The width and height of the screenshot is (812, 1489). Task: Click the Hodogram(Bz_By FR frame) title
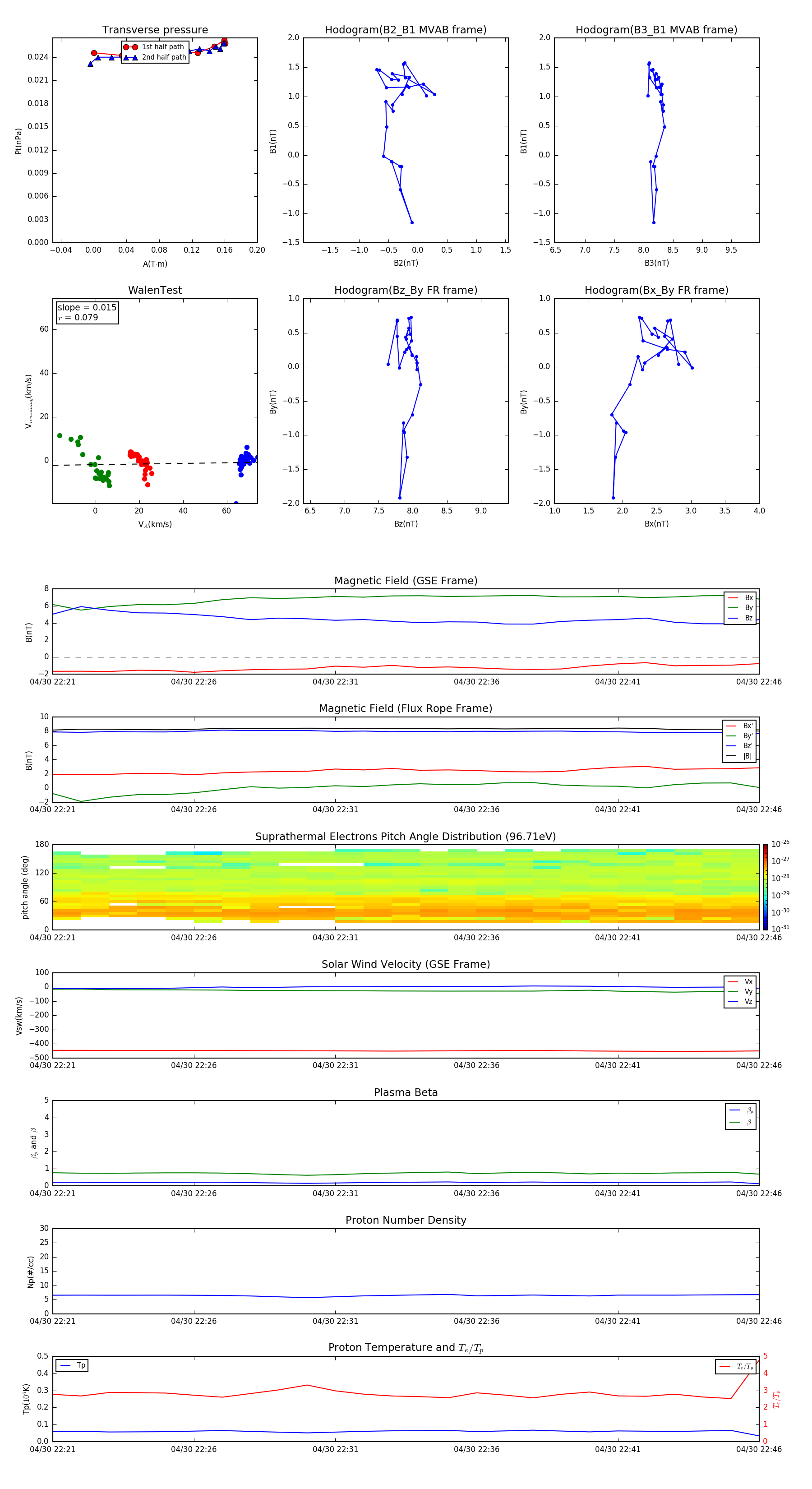point(405,290)
